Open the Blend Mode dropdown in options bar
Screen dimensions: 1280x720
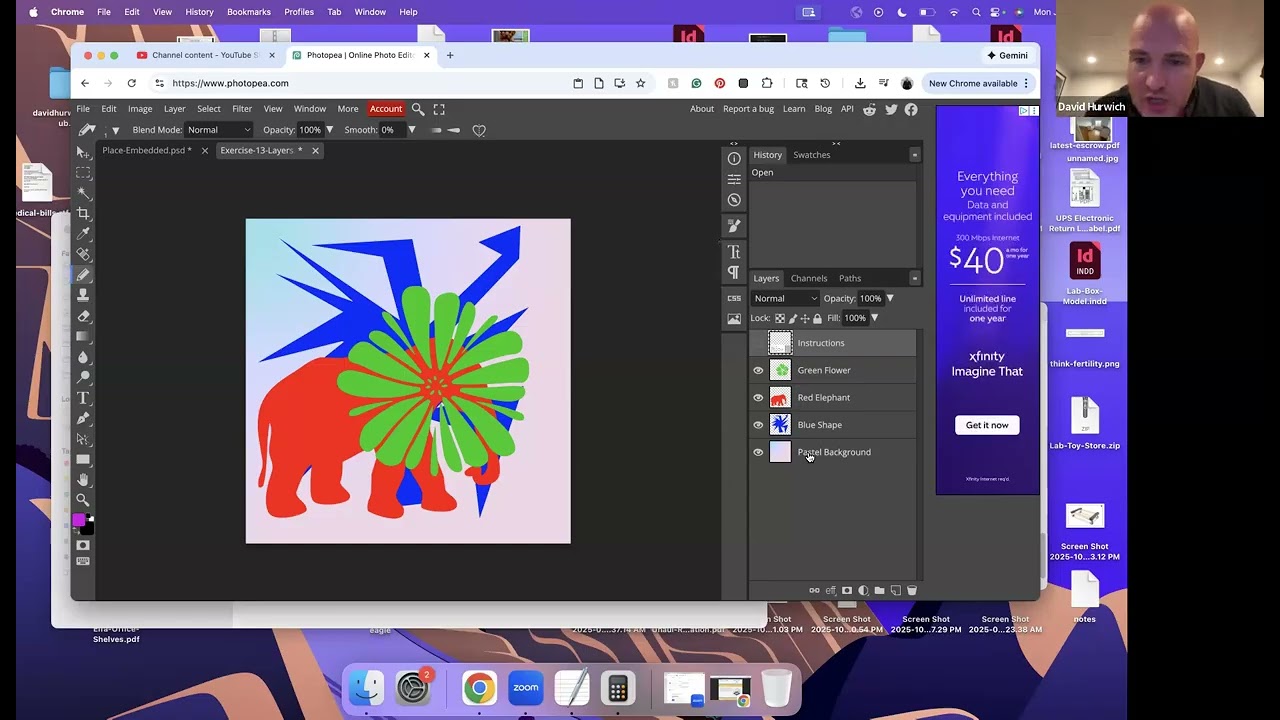pos(219,130)
